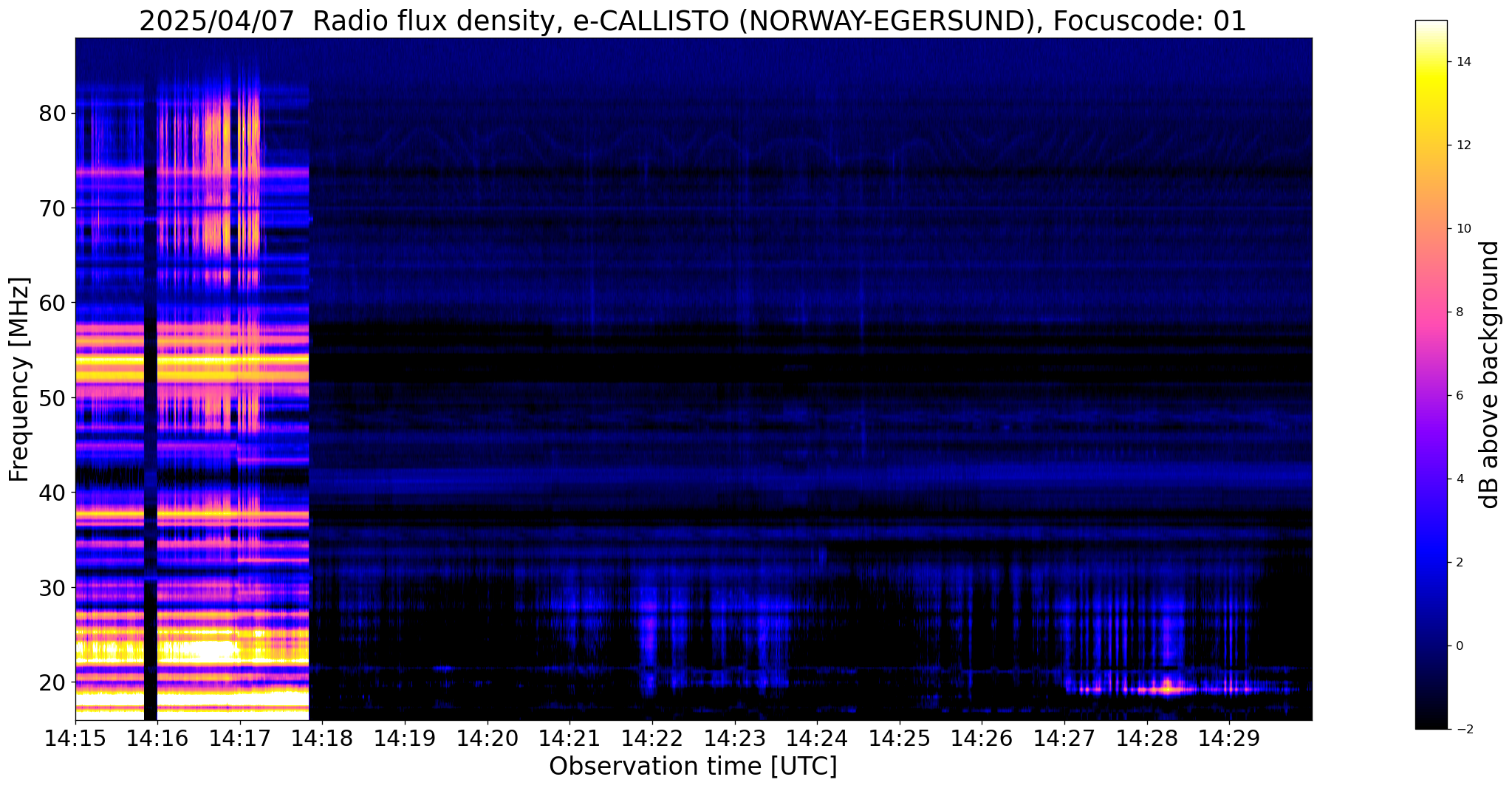Click the 70 MHz frequency tick label
The image size is (1512, 788).
click(x=52, y=208)
